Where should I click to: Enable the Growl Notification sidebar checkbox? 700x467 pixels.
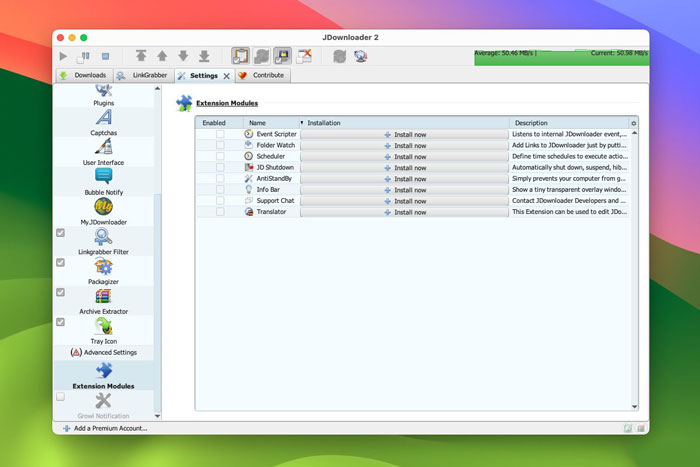pos(61,396)
